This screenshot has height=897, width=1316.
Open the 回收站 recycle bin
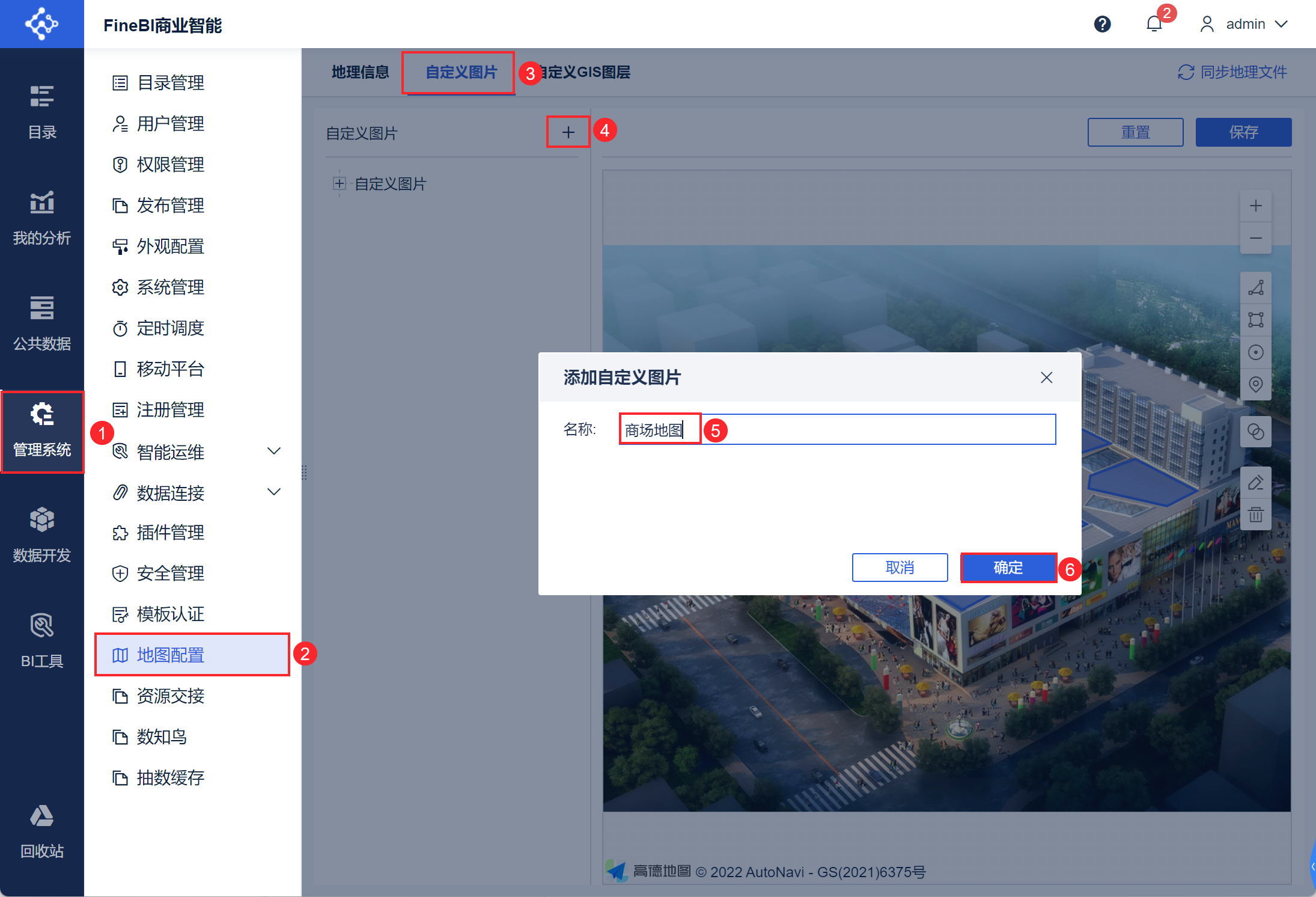(x=42, y=831)
